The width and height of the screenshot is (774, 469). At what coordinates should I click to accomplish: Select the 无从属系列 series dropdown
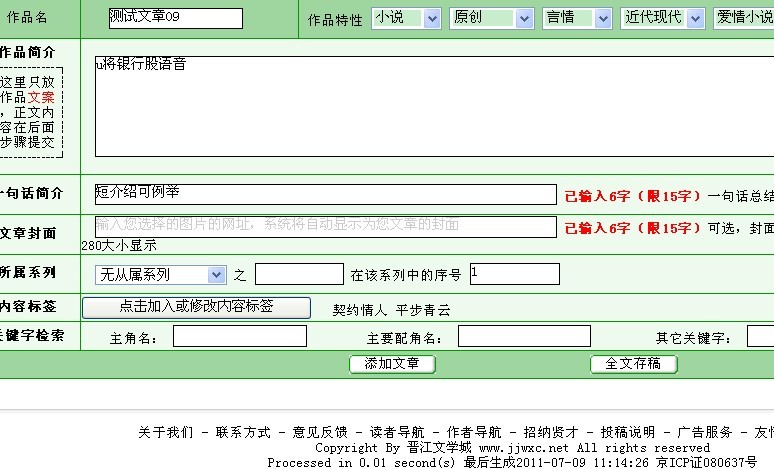pos(160,274)
